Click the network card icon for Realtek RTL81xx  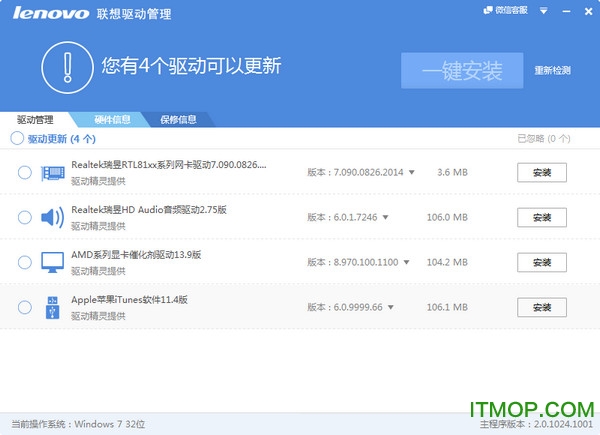click(53, 173)
